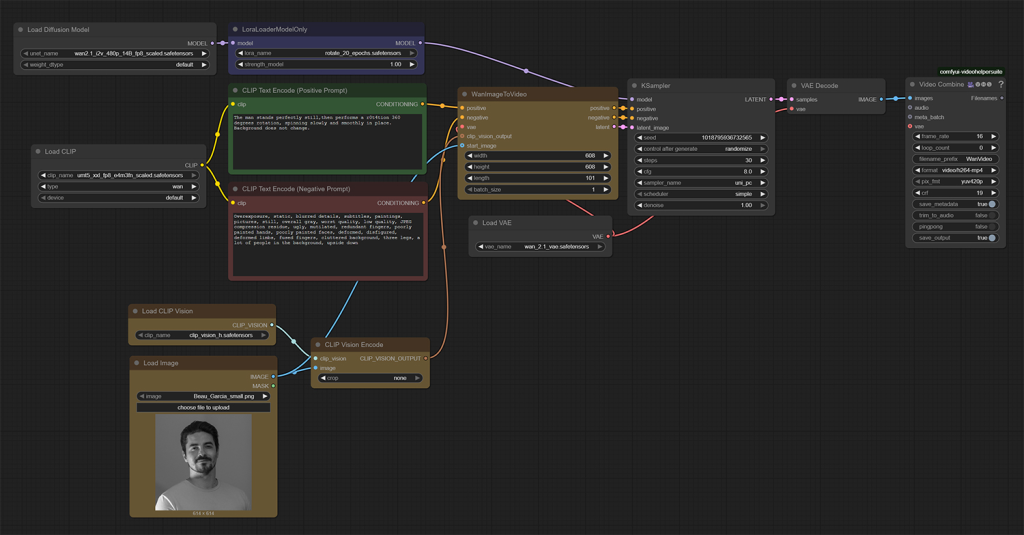The width and height of the screenshot is (1024, 535).
Task: Collapse the KSampler node using its title dot
Action: 635,86
